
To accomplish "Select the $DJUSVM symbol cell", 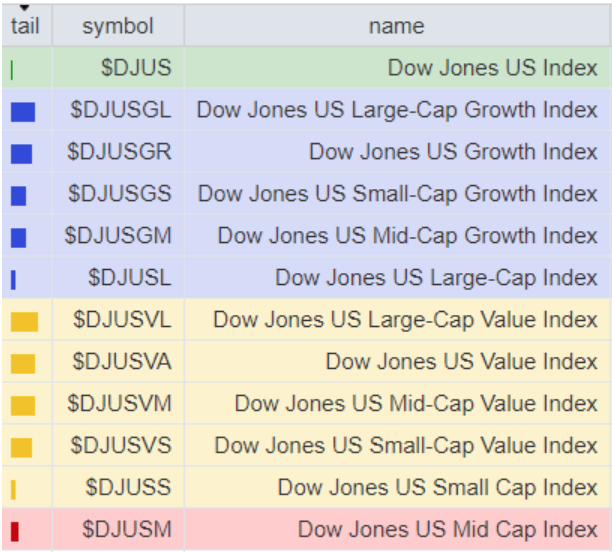I will 120,404.
